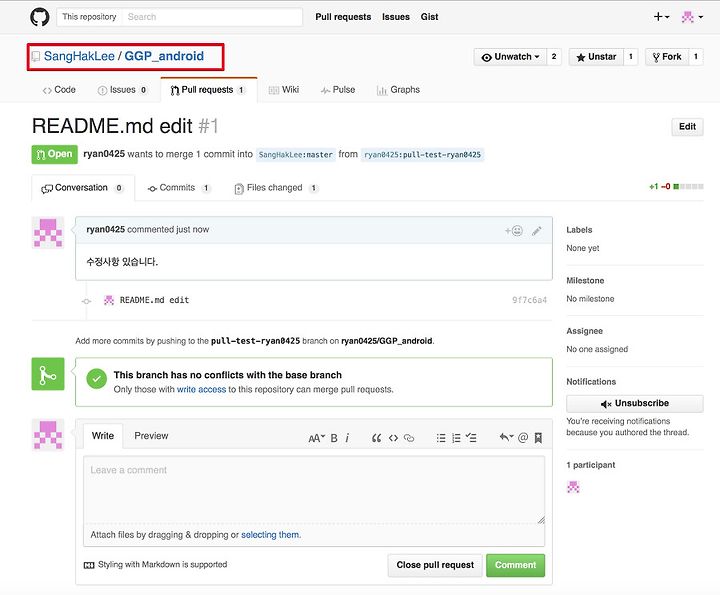This screenshot has width=720, height=595.
Task: Open the write access help link
Action: coord(201,389)
